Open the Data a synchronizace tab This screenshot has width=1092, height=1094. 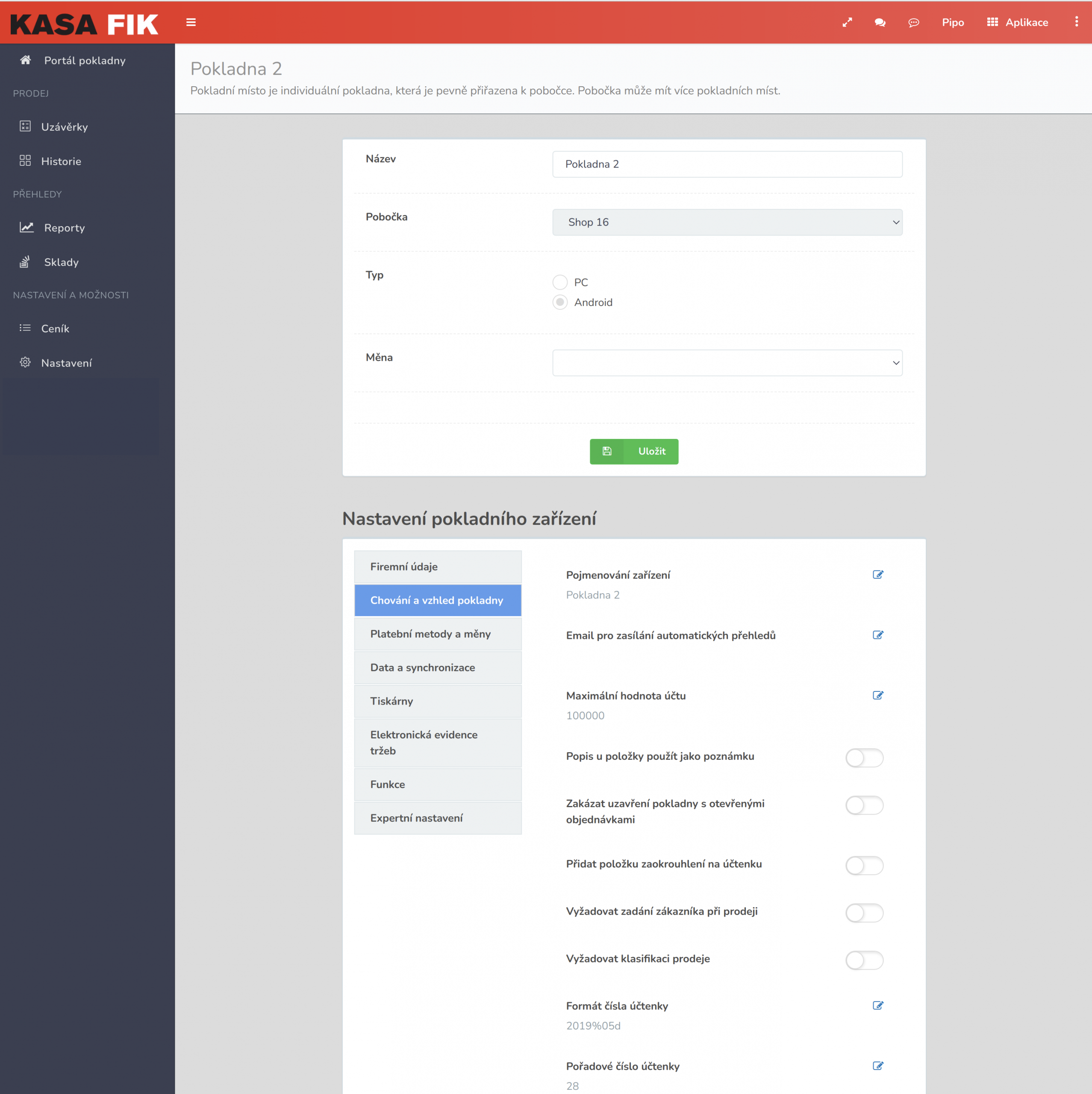coord(438,668)
